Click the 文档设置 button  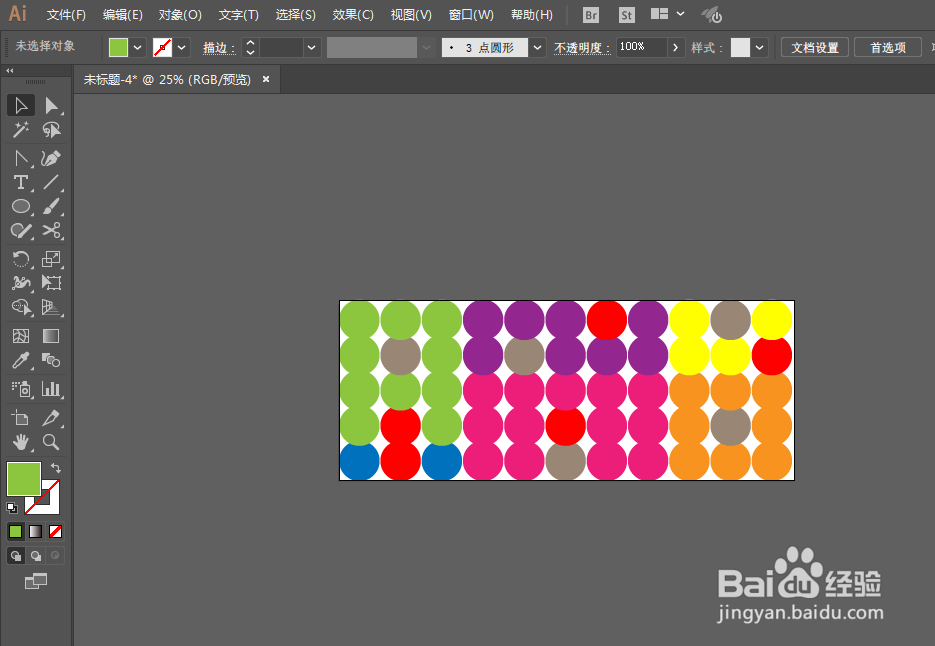tap(815, 47)
